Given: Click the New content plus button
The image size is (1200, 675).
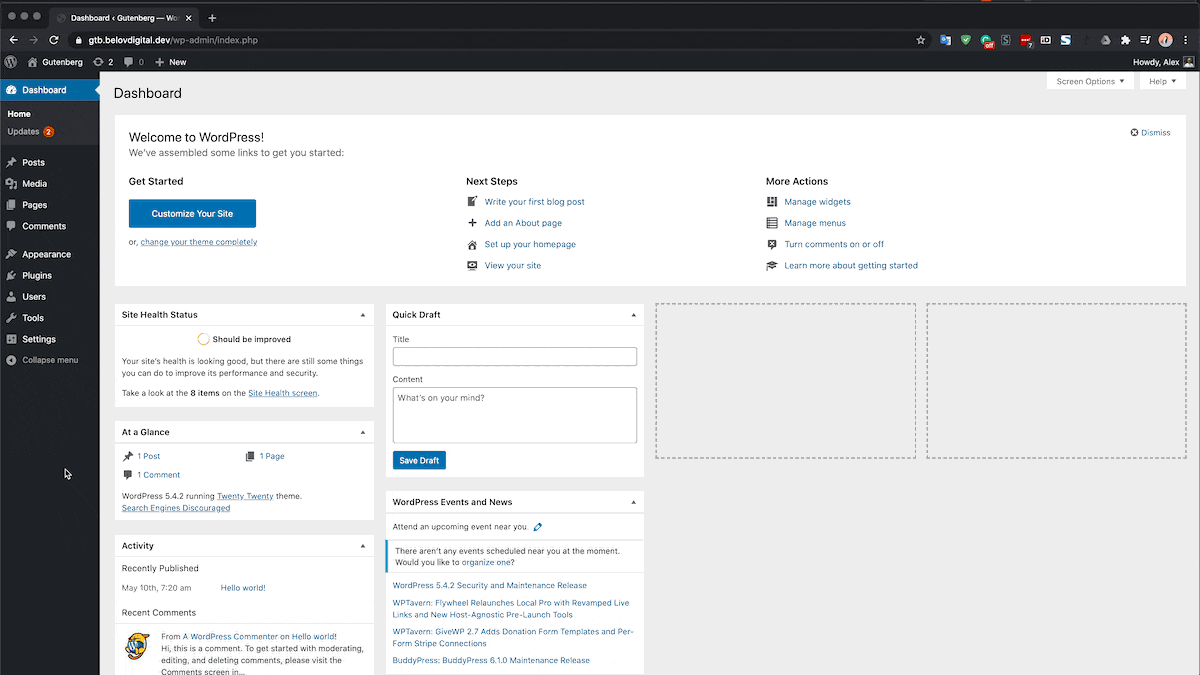Looking at the screenshot, I should point(170,62).
